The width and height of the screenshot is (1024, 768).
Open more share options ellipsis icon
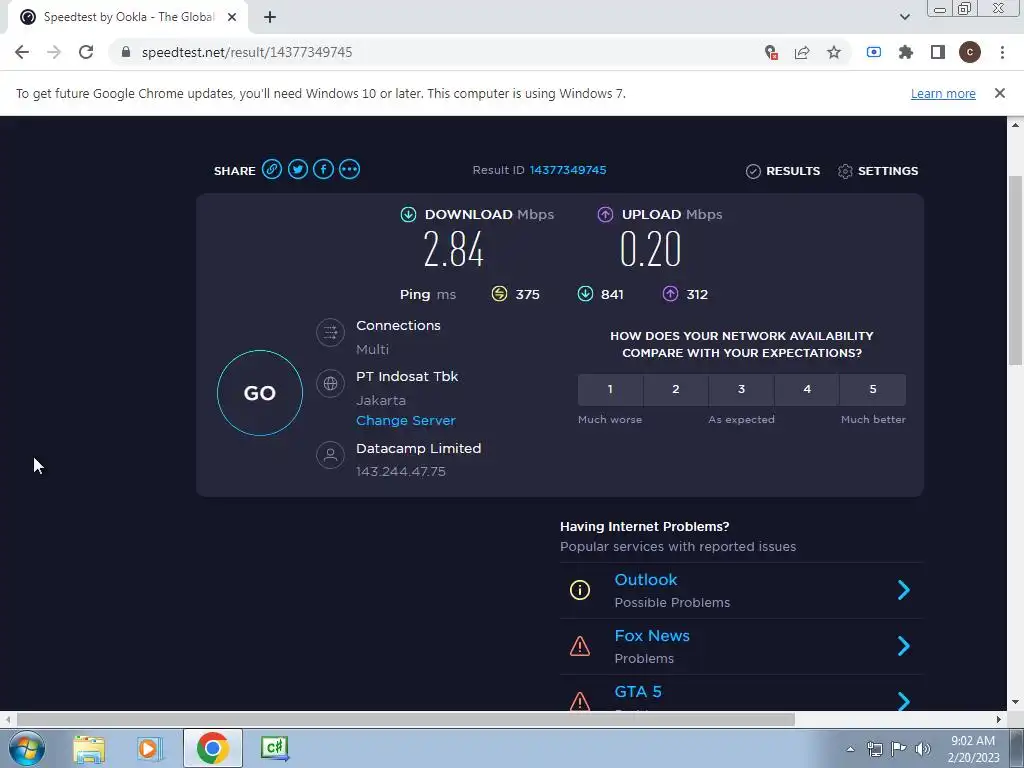point(349,170)
